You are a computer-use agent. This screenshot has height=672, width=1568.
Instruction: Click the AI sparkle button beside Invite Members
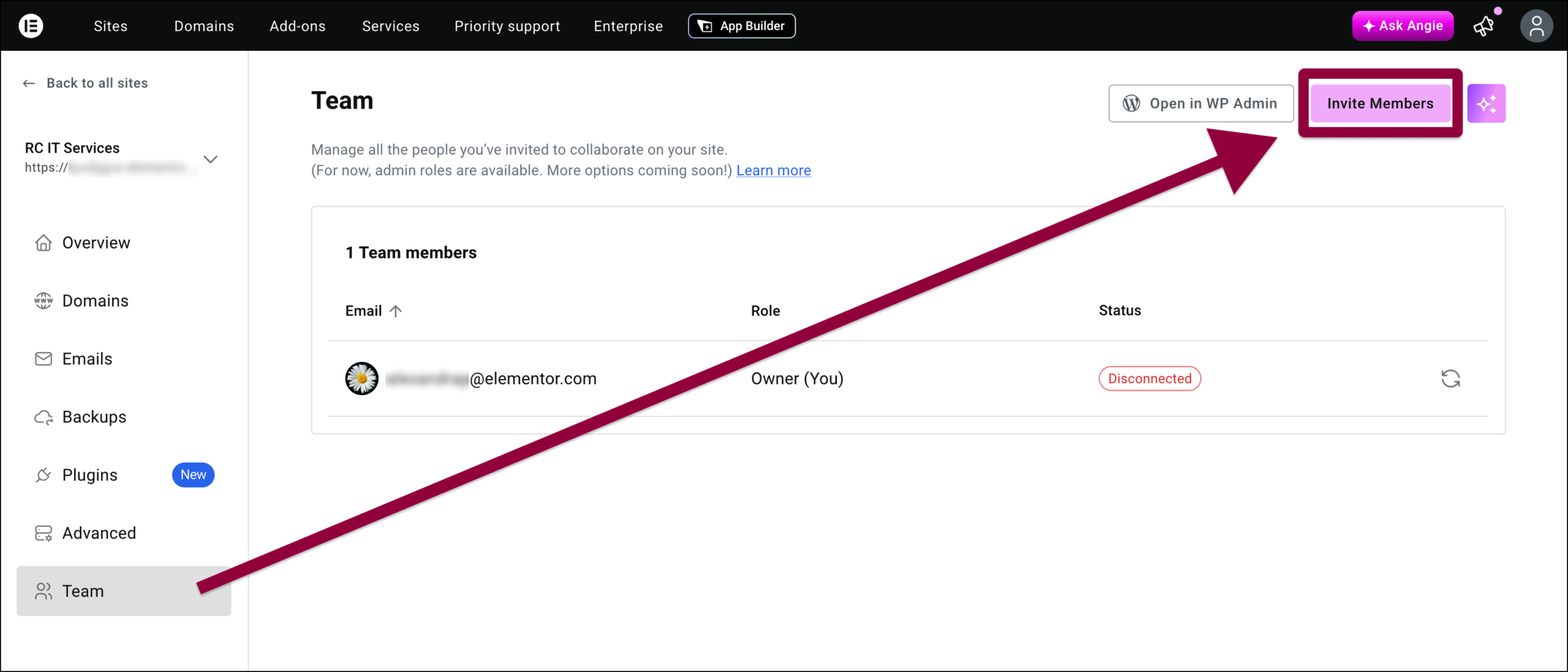[1486, 103]
